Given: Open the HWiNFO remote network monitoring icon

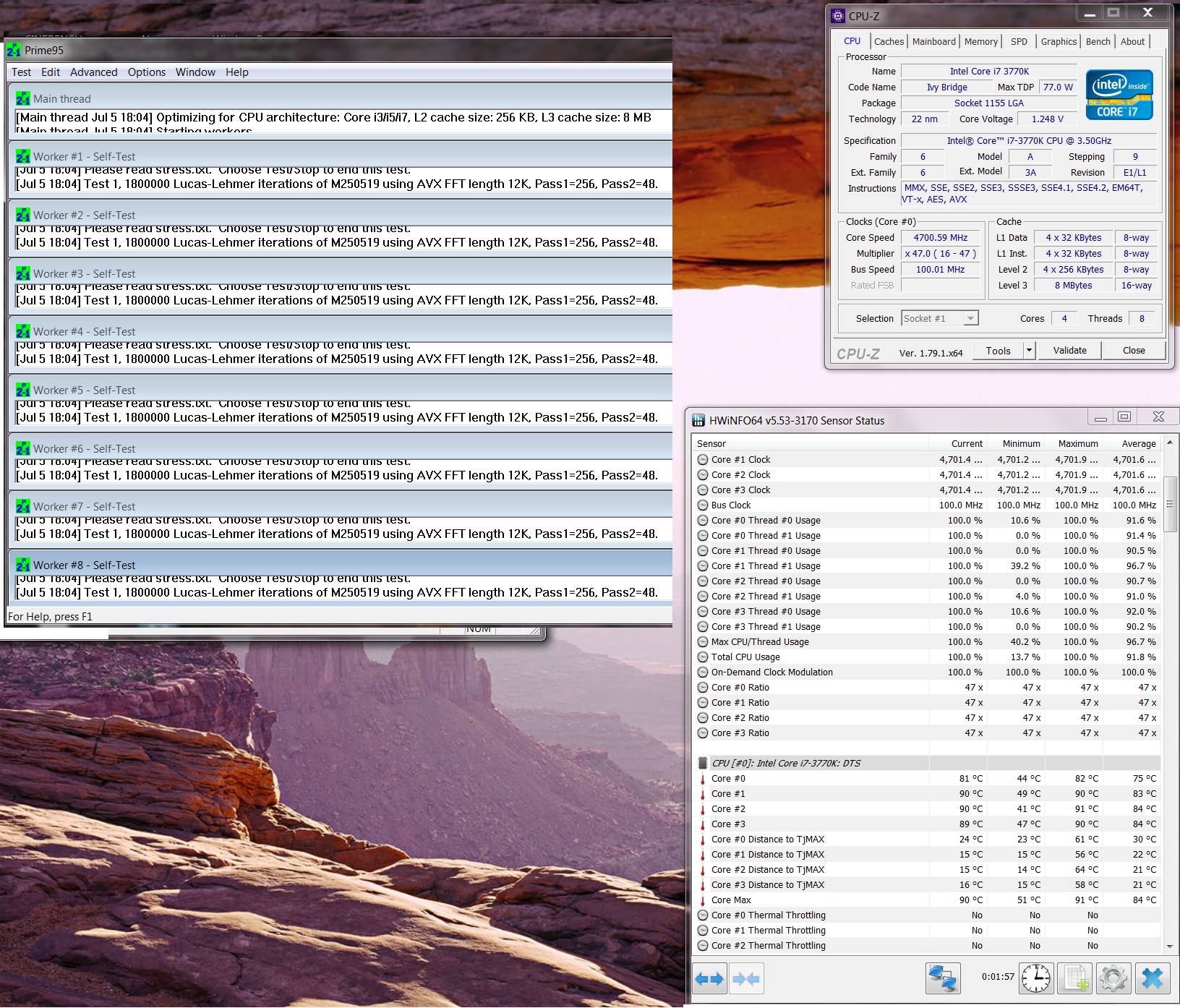Looking at the screenshot, I should pos(943,978).
